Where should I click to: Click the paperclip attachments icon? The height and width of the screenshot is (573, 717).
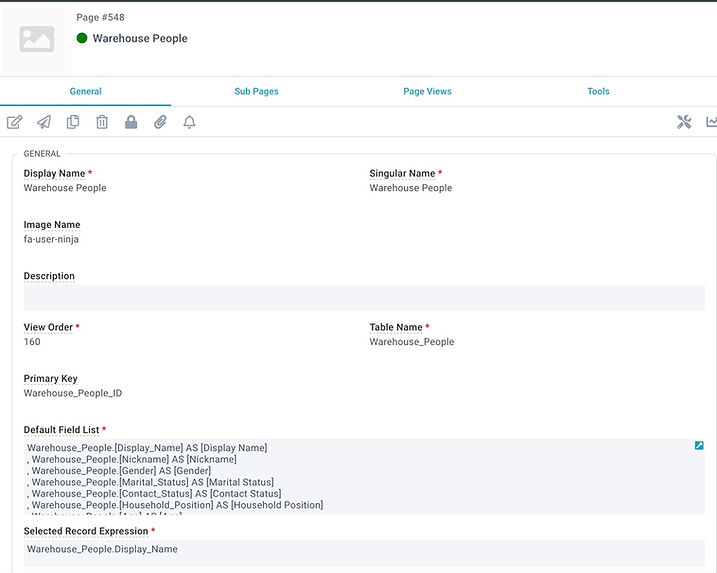(160, 122)
